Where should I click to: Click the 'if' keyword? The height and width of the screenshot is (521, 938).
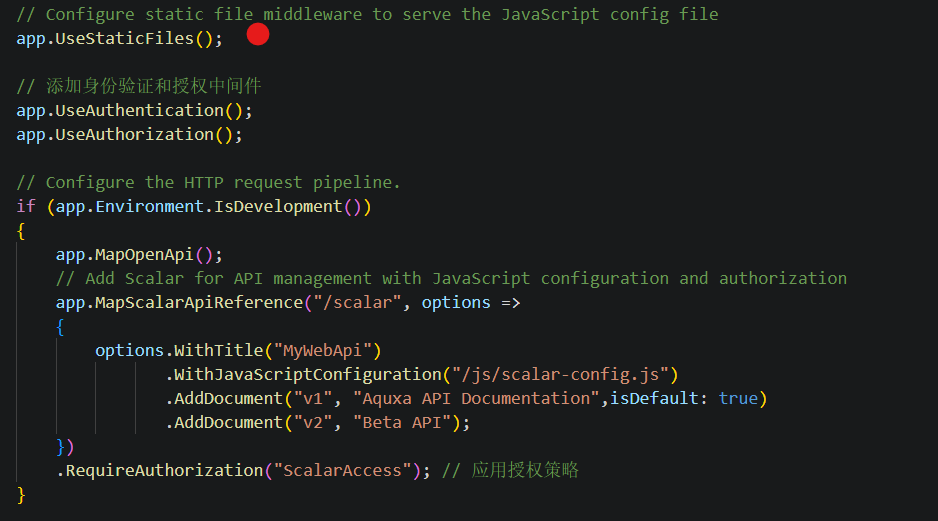[26, 206]
